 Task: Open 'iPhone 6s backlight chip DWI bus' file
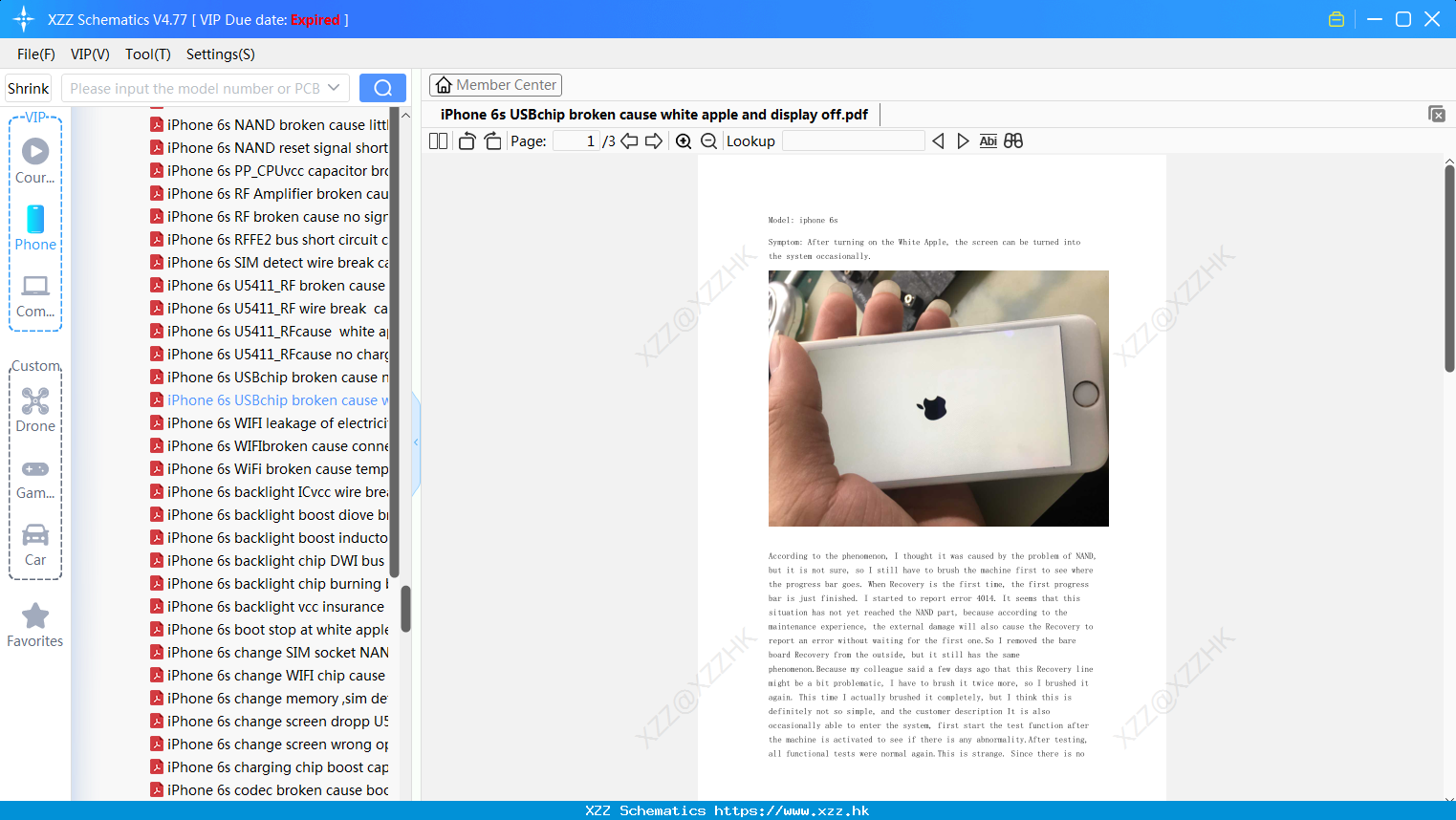click(x=268, y=561)
